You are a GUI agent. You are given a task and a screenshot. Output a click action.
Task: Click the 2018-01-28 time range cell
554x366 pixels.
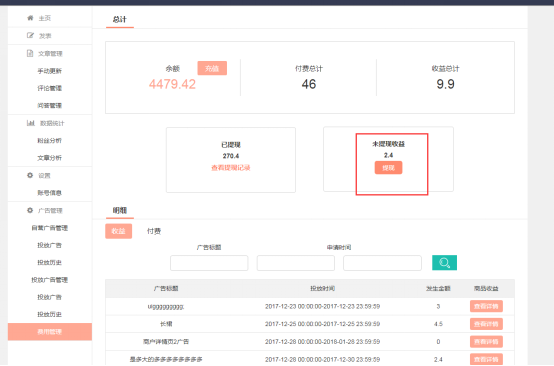pyautogui.click(x=323, y=342)
